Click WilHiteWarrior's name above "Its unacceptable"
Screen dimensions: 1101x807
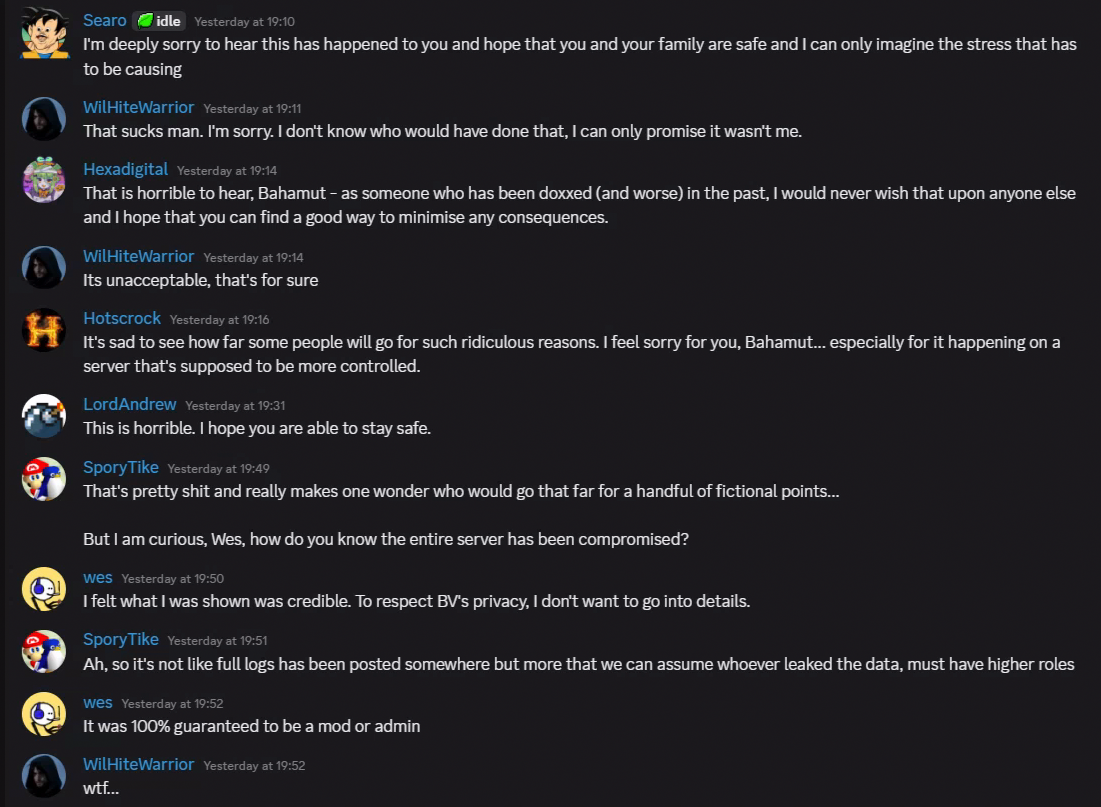pyautogui.click(x=138, y=256)
